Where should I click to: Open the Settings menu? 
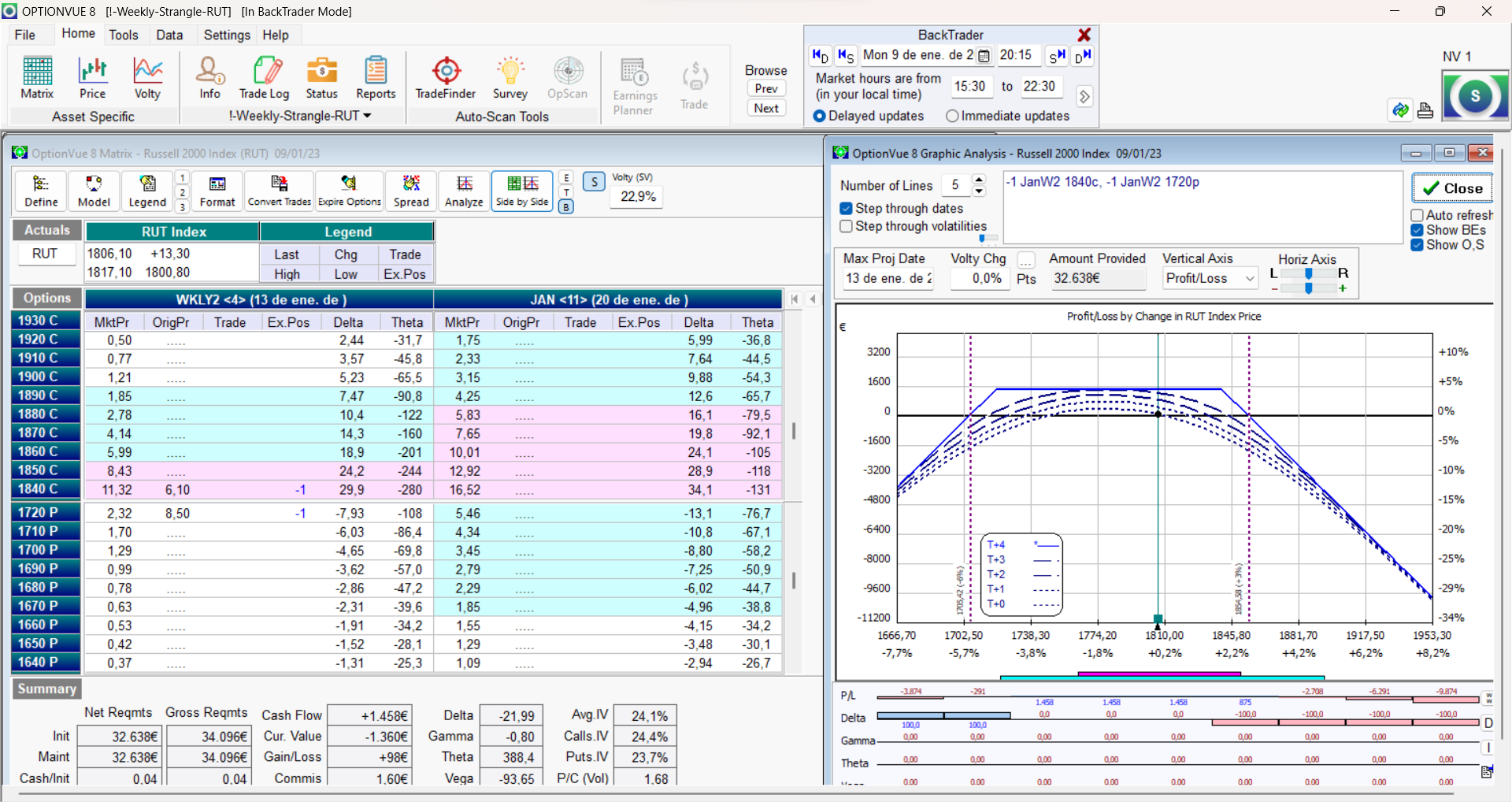[x=227, y=35]
